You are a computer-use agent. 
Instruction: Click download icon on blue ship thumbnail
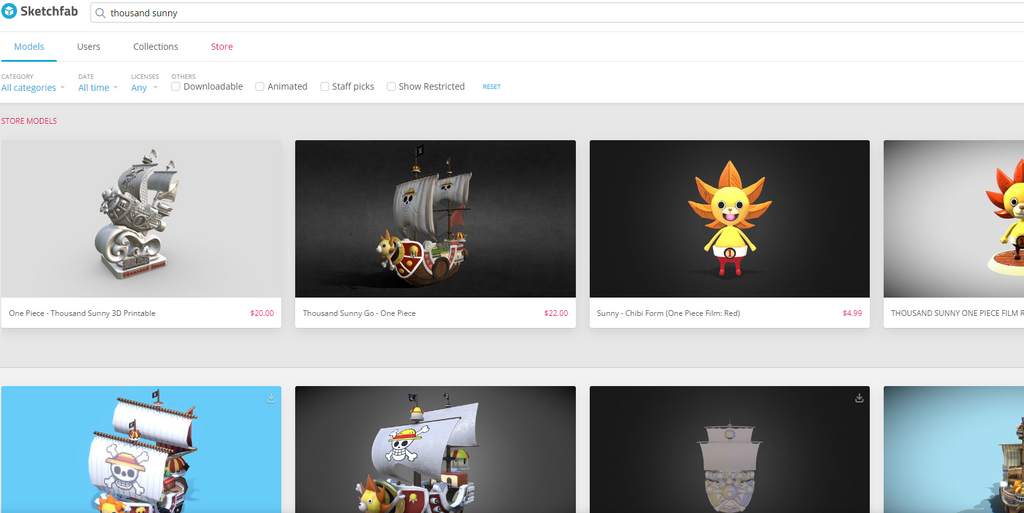tap(271, 398)
